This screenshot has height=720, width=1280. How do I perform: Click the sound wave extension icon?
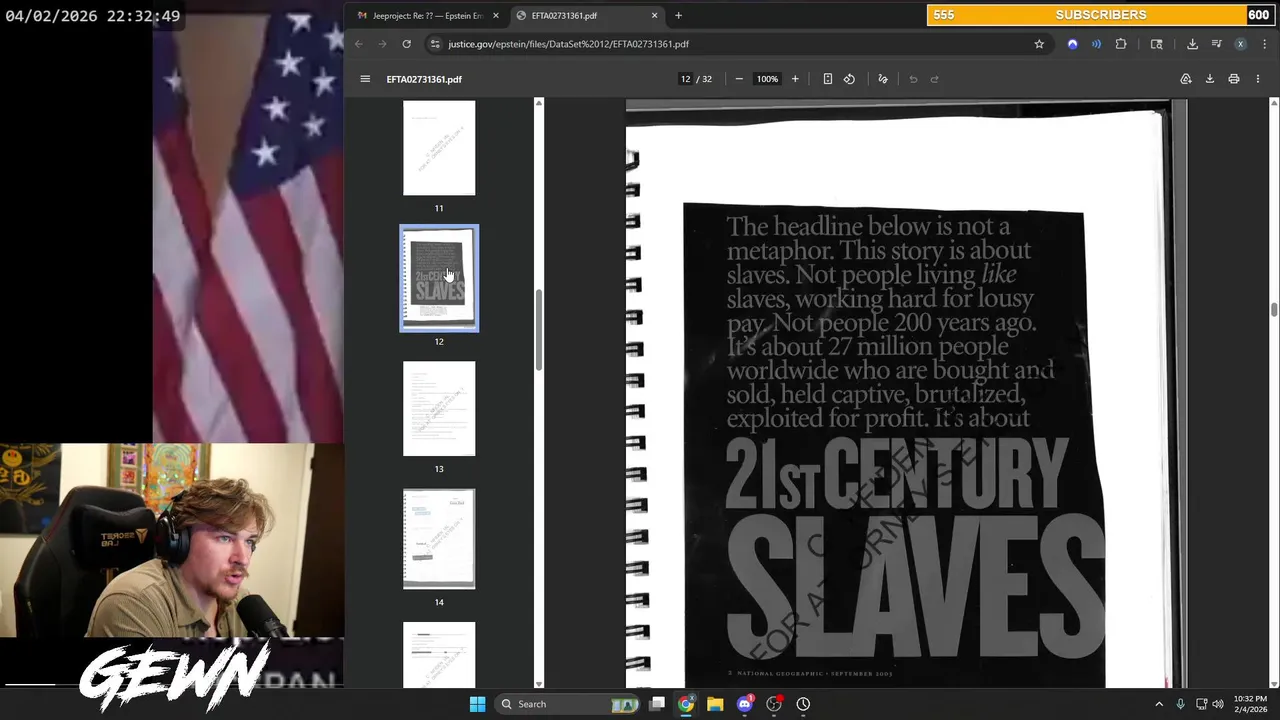pos(1097,44)
